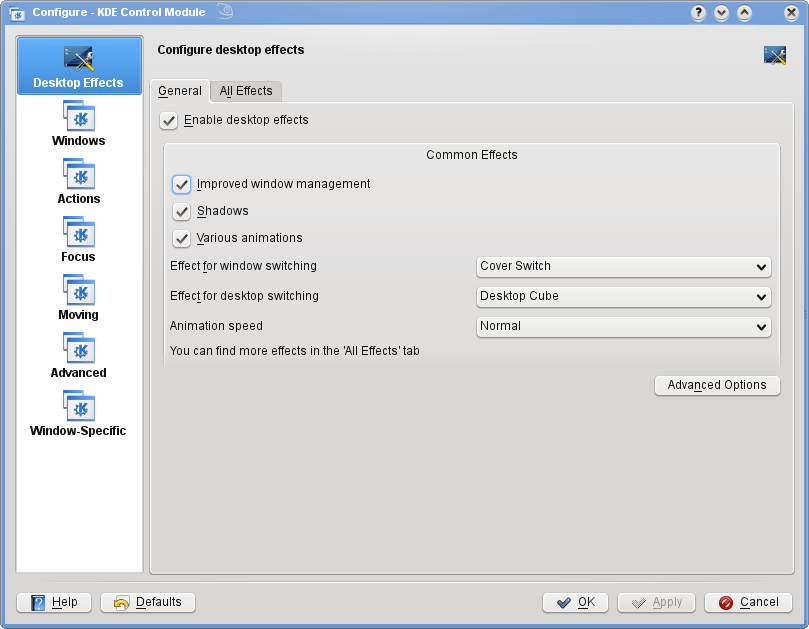Toggle the Shadows checkbox

click(x=181, y=212)
